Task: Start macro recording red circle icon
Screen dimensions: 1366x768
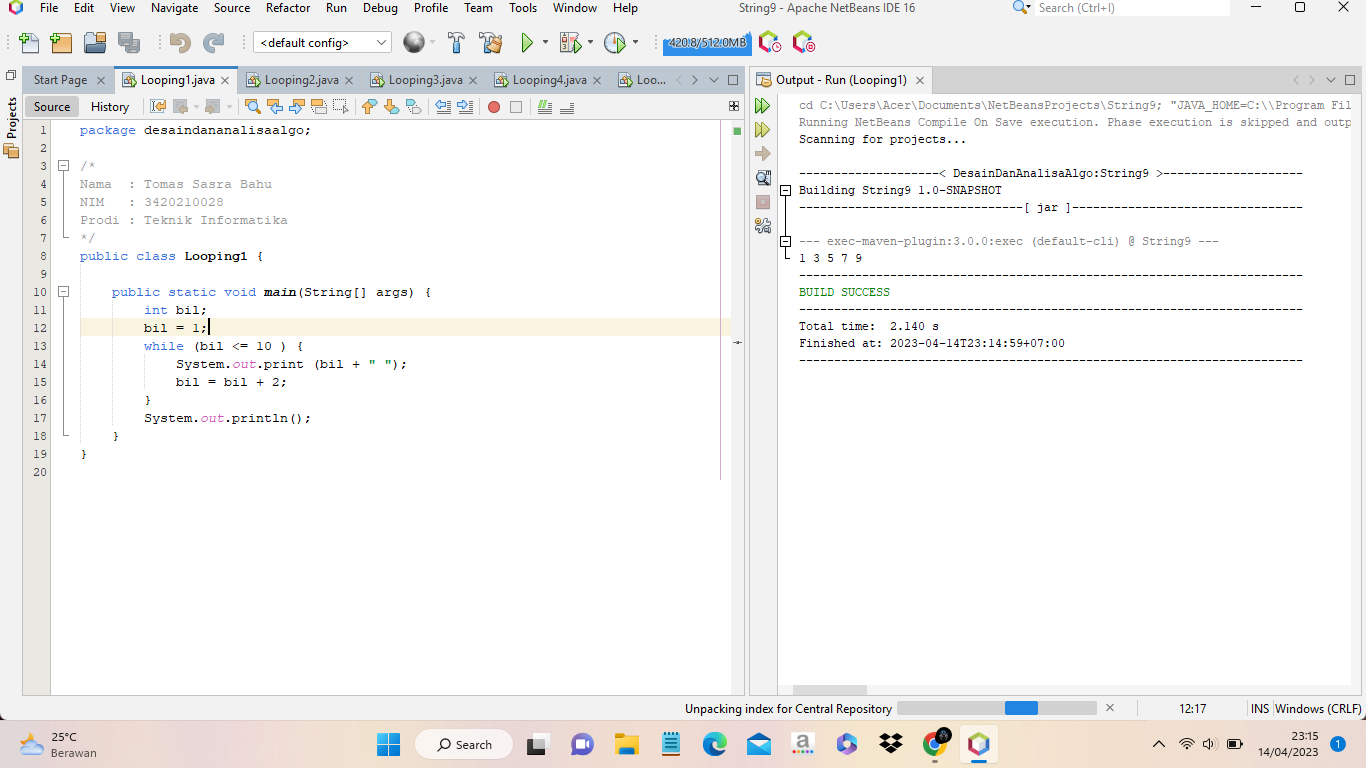Action: coord(494,107)
